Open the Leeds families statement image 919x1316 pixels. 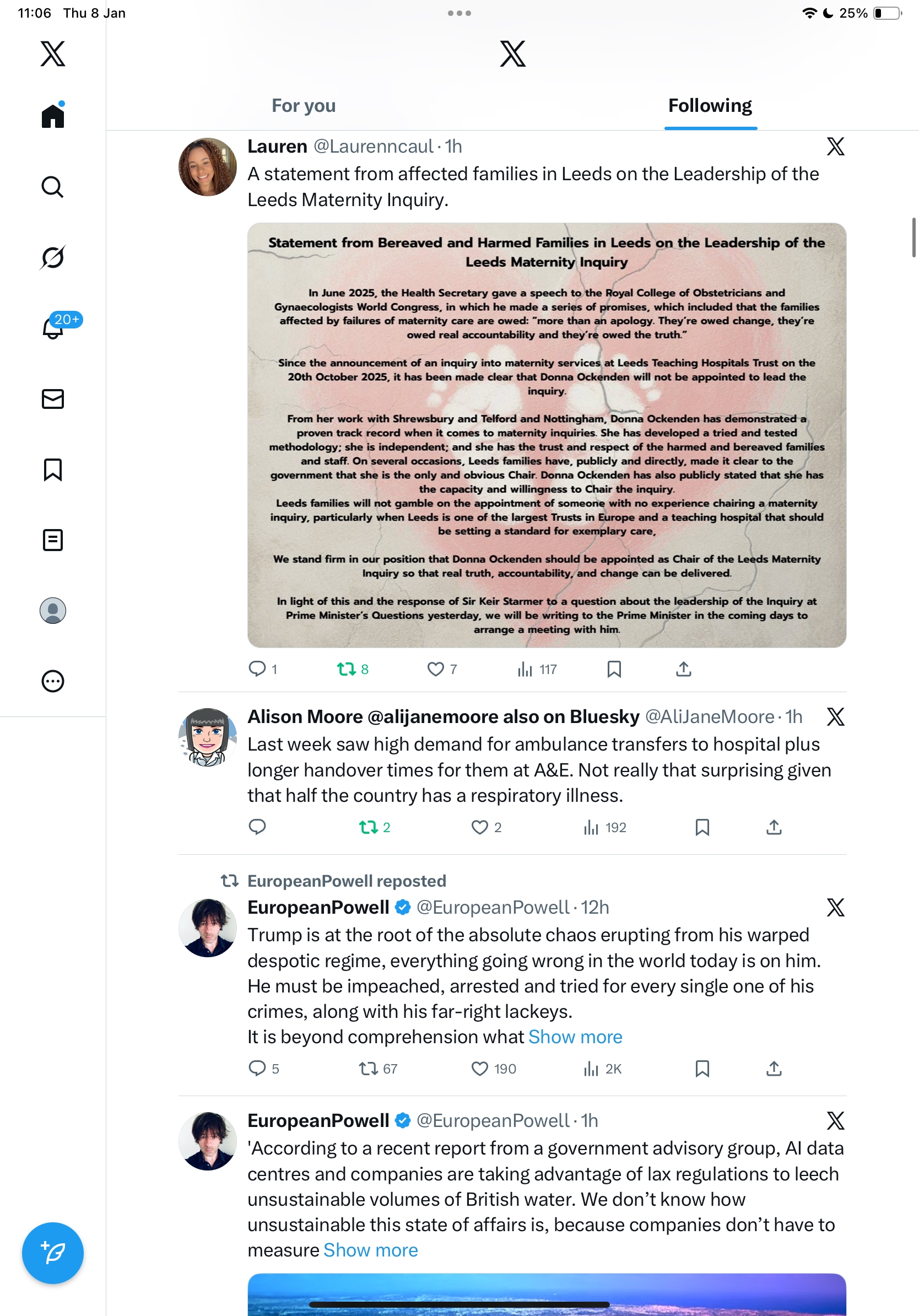point(547,435)
